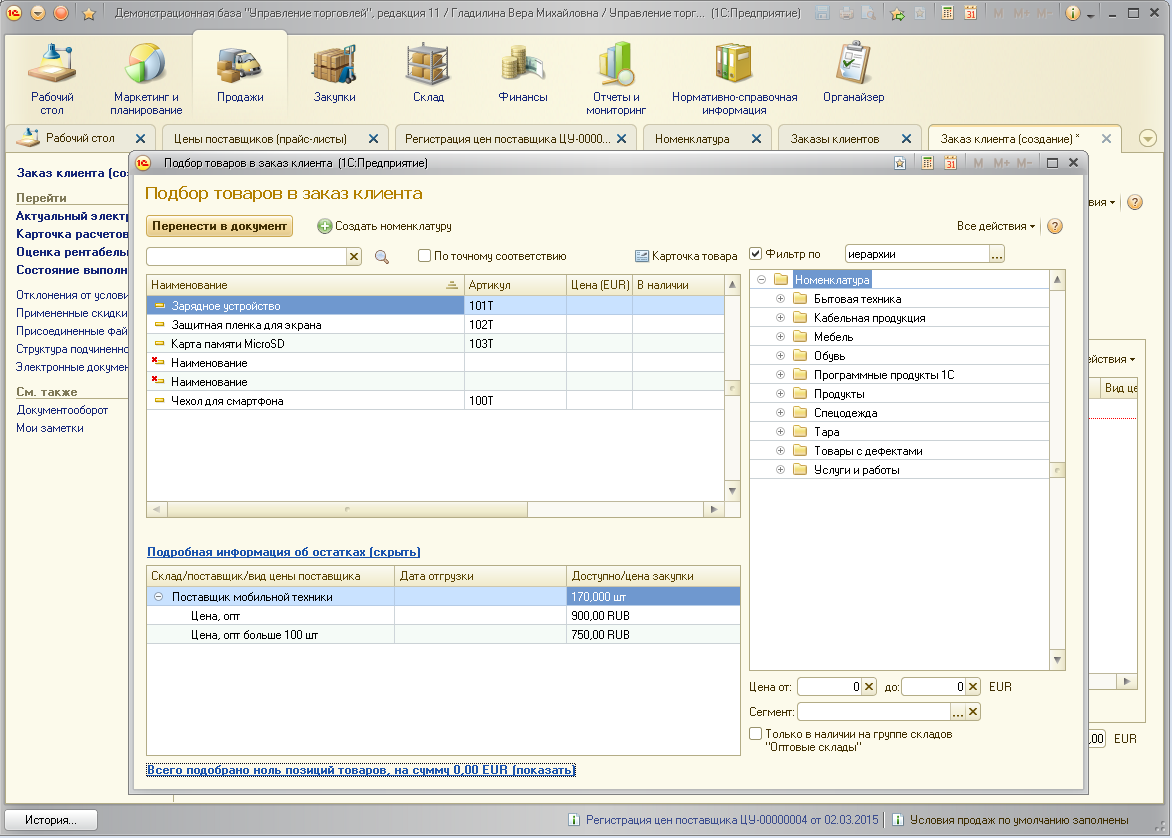
Task: Click Карточка товара button
Action: coord(686,256)
